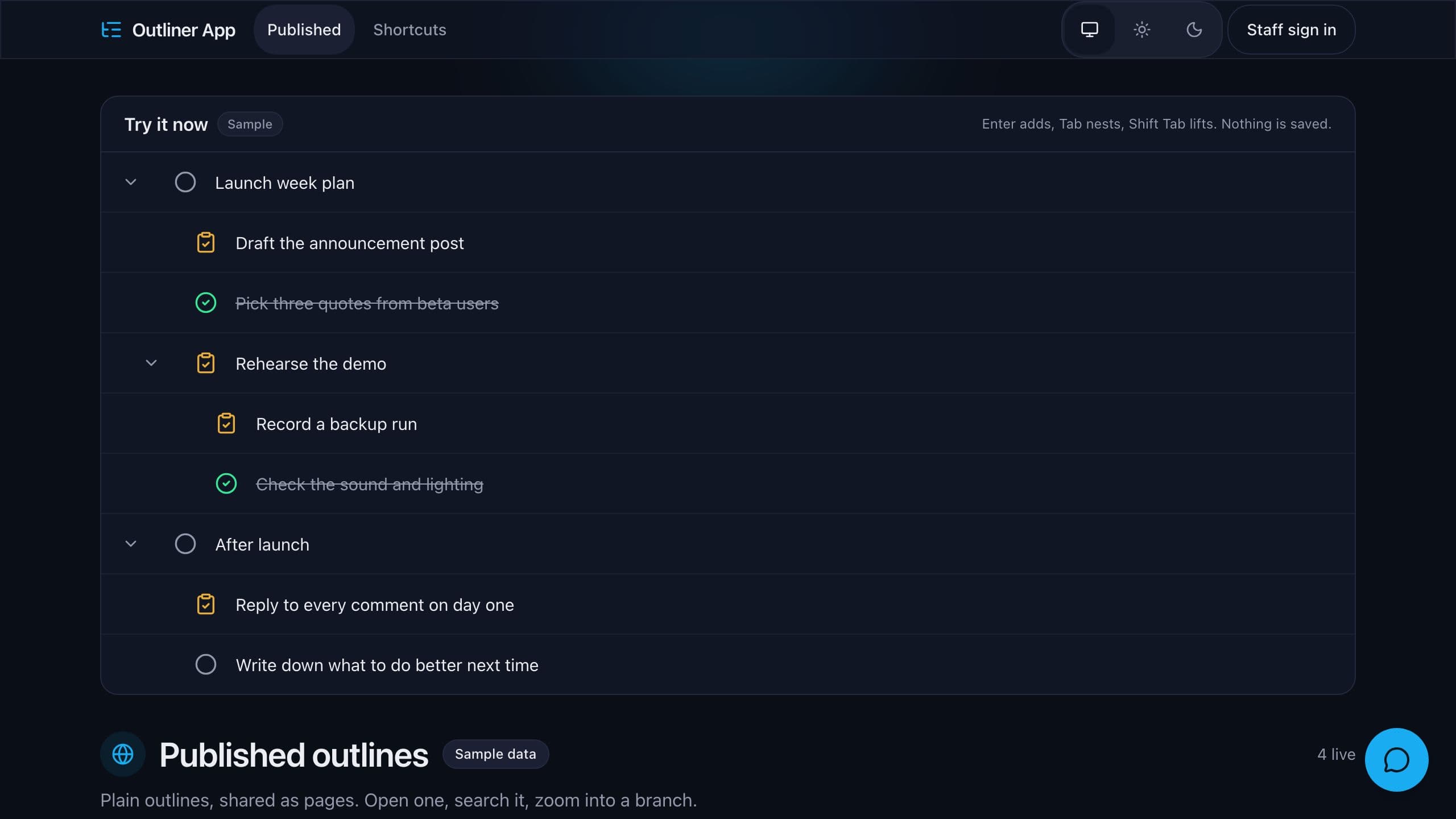Select the Draft the announcement post text
The width and height of the screenshot is (1456, 819).
pyautogui.click(x=350, y=243)
